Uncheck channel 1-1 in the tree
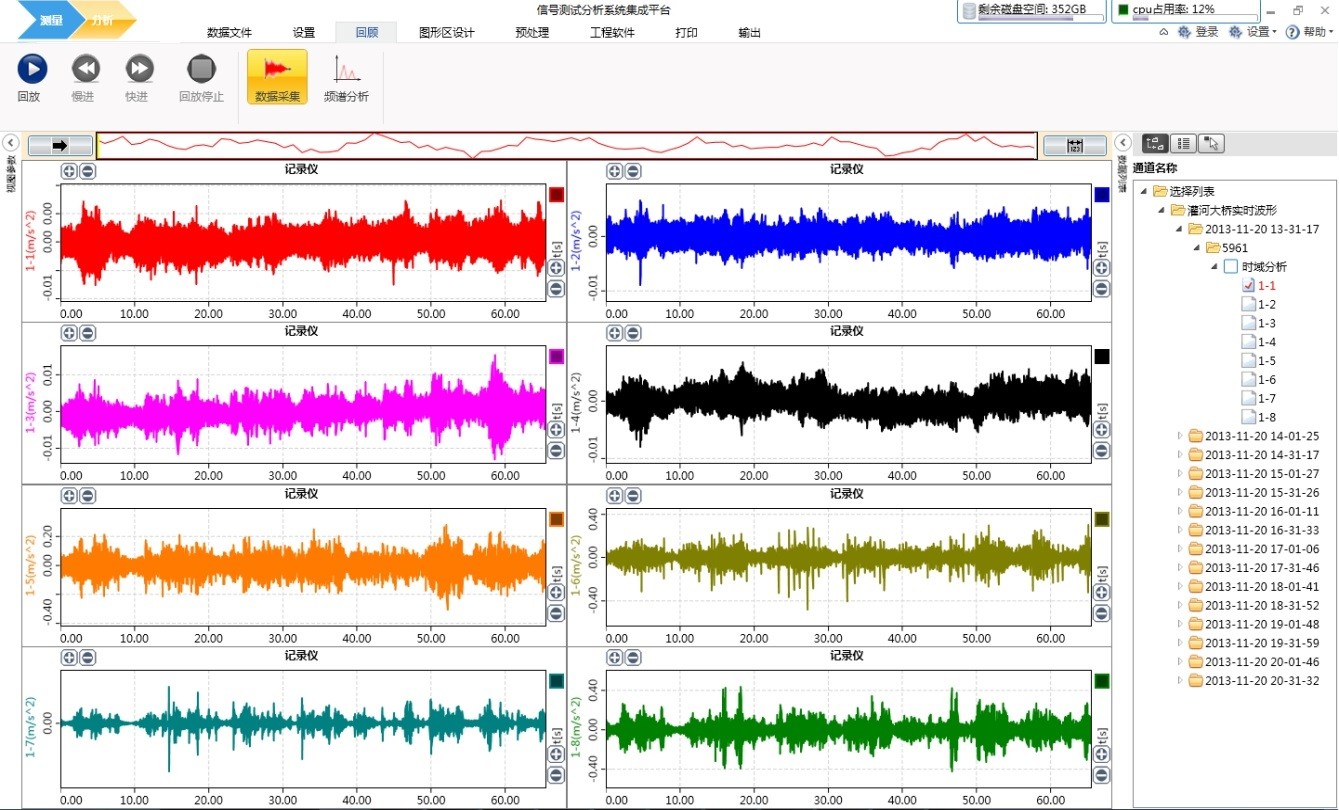The height and width of the screenshot is (810, 1339). (x=1247, y=286)
